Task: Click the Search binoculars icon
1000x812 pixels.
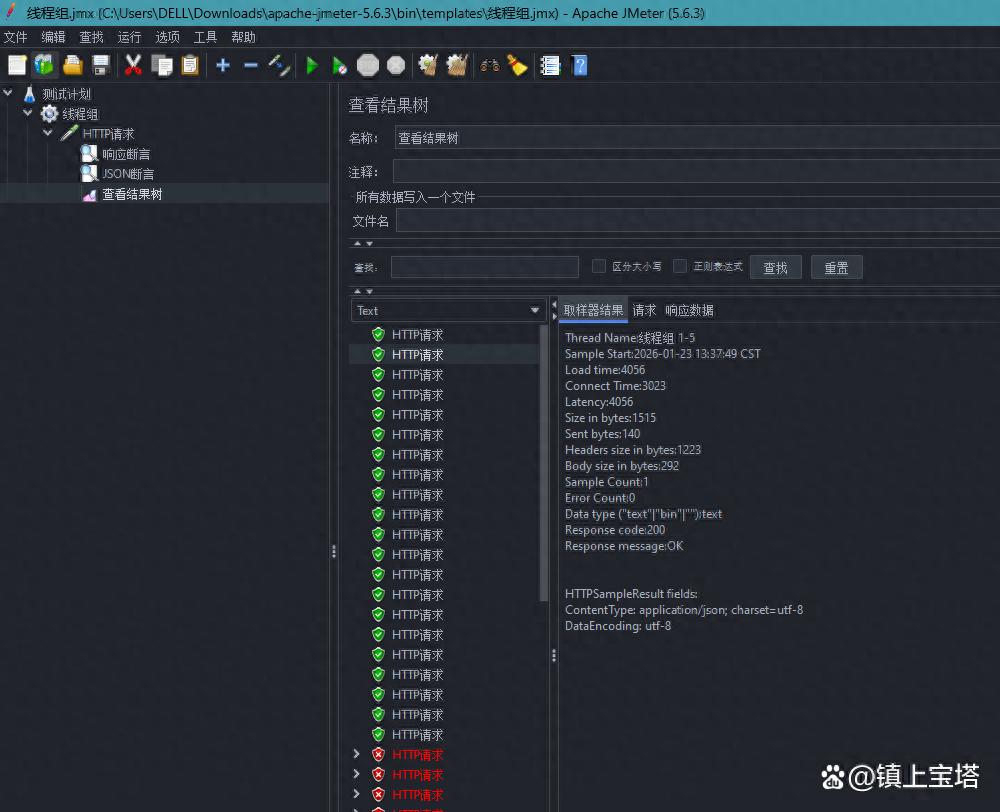Action: click(490, 65)
